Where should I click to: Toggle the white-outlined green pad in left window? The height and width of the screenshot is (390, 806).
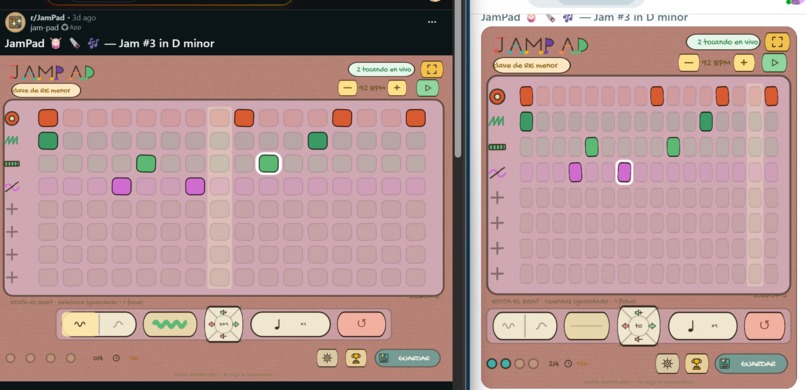(x=269, y=164)
